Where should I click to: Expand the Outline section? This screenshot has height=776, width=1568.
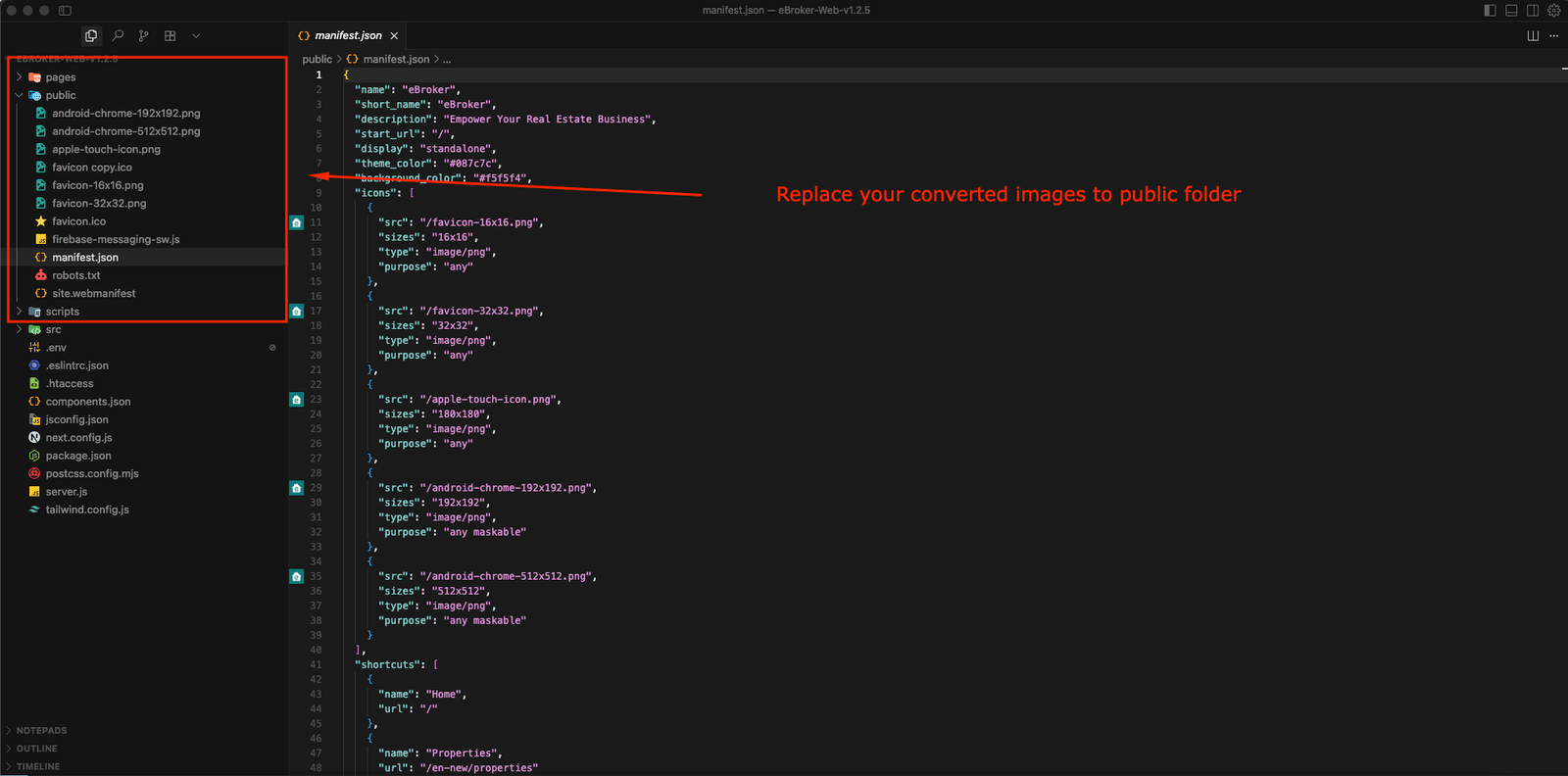[x=36, y=749]
